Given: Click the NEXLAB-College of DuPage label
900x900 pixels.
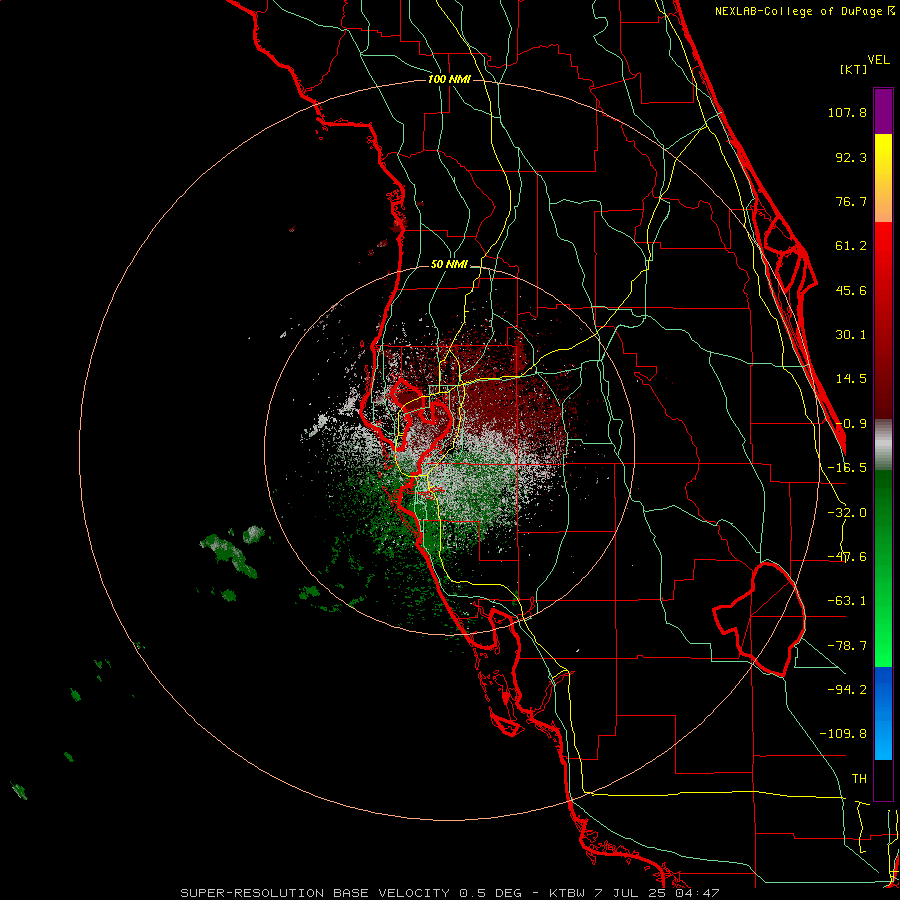Looking at the screenshot, I should (x=804, y=11).
